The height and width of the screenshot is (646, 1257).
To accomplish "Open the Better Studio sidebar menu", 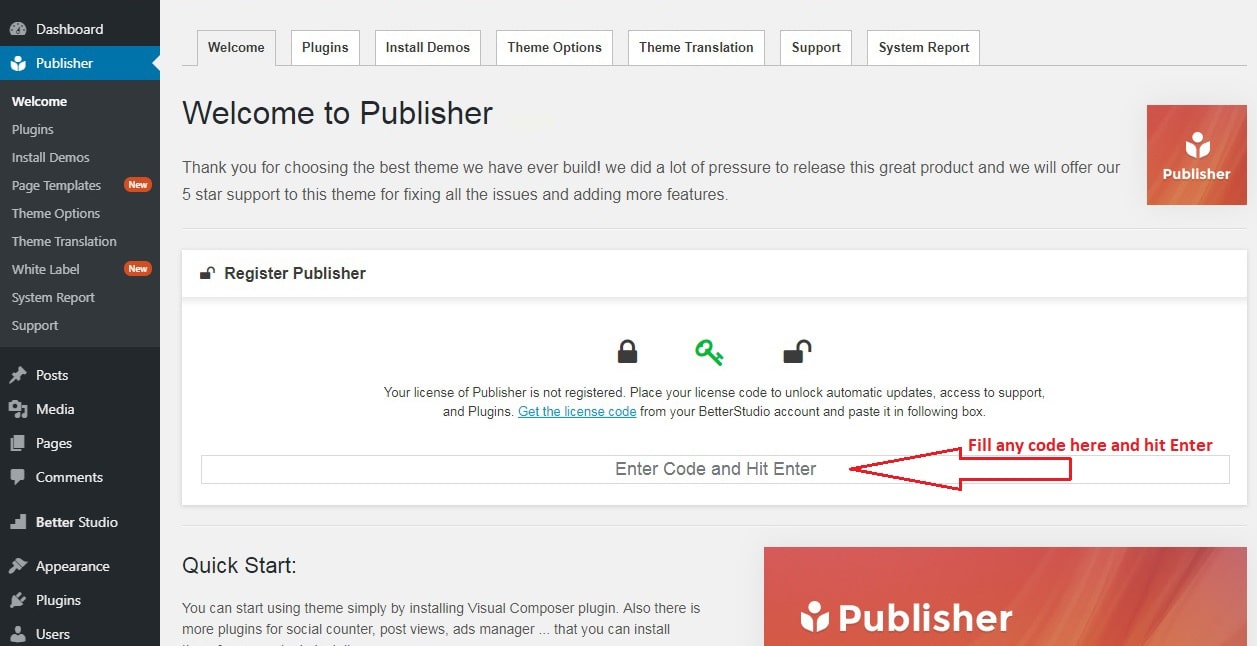I will 76,522.
